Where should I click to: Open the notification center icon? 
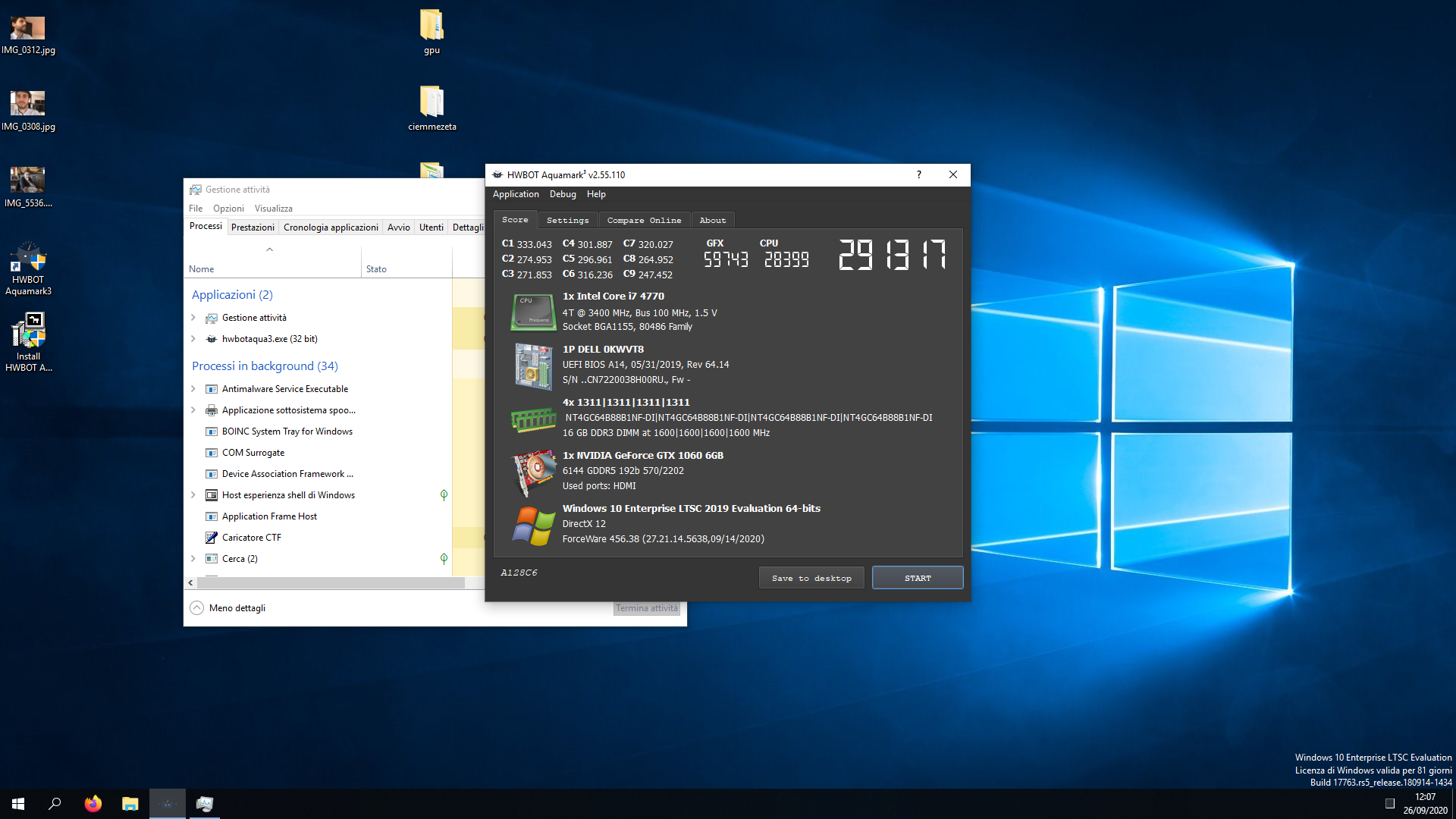[x=1389, y=804]
